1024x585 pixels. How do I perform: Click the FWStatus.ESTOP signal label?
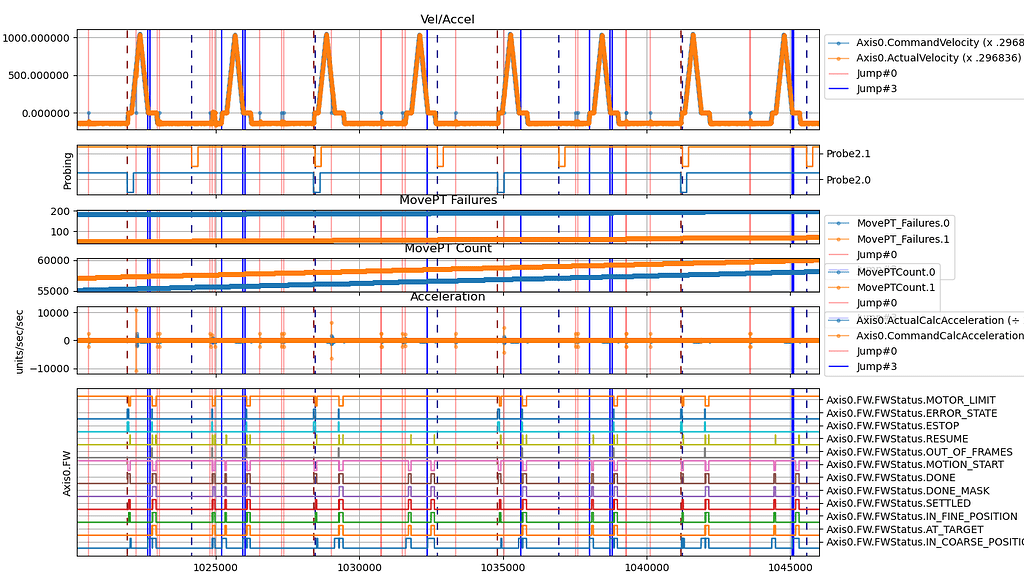pos(905,426)
